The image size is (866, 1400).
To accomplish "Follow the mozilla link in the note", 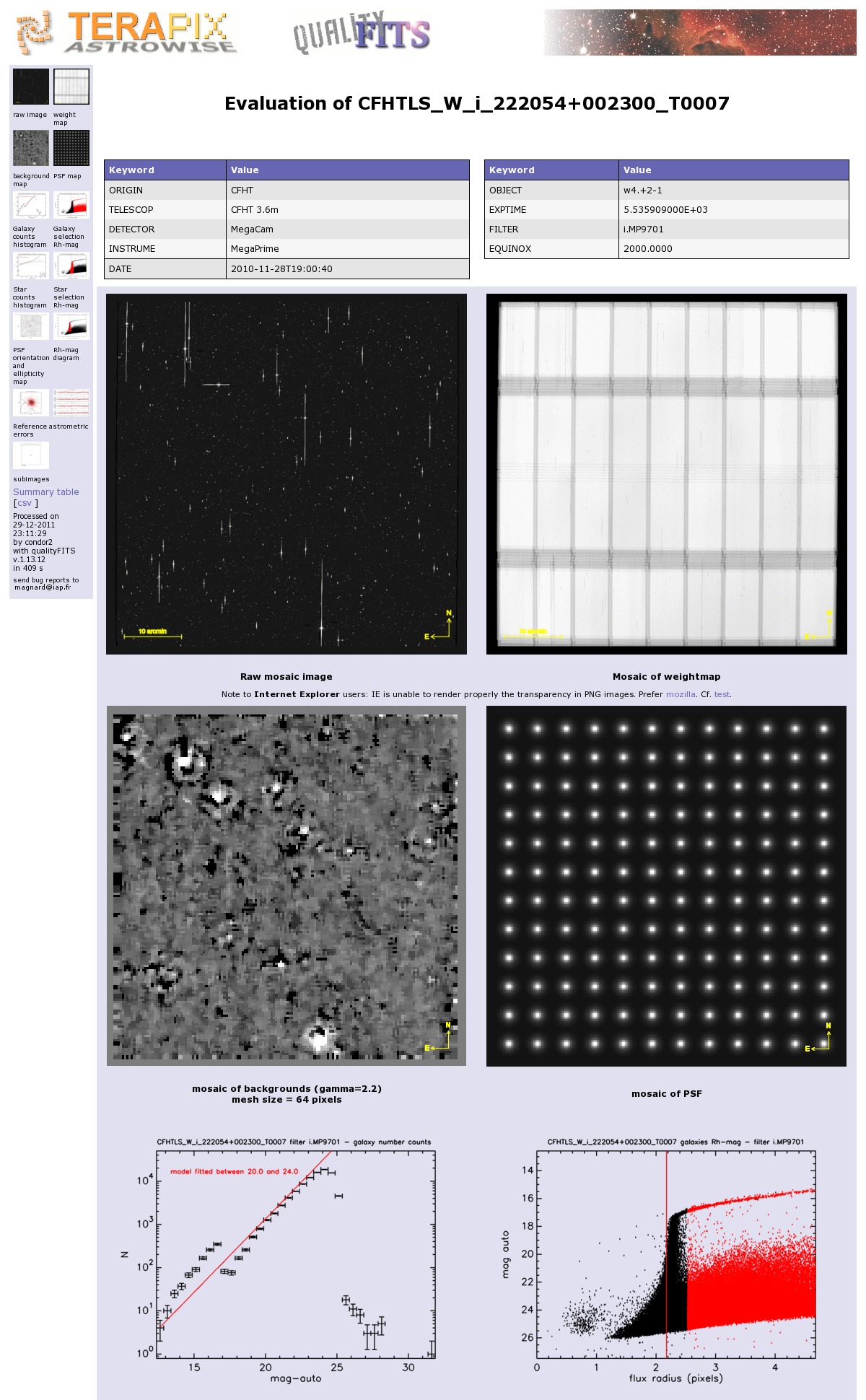I will (x=681, y=694).
